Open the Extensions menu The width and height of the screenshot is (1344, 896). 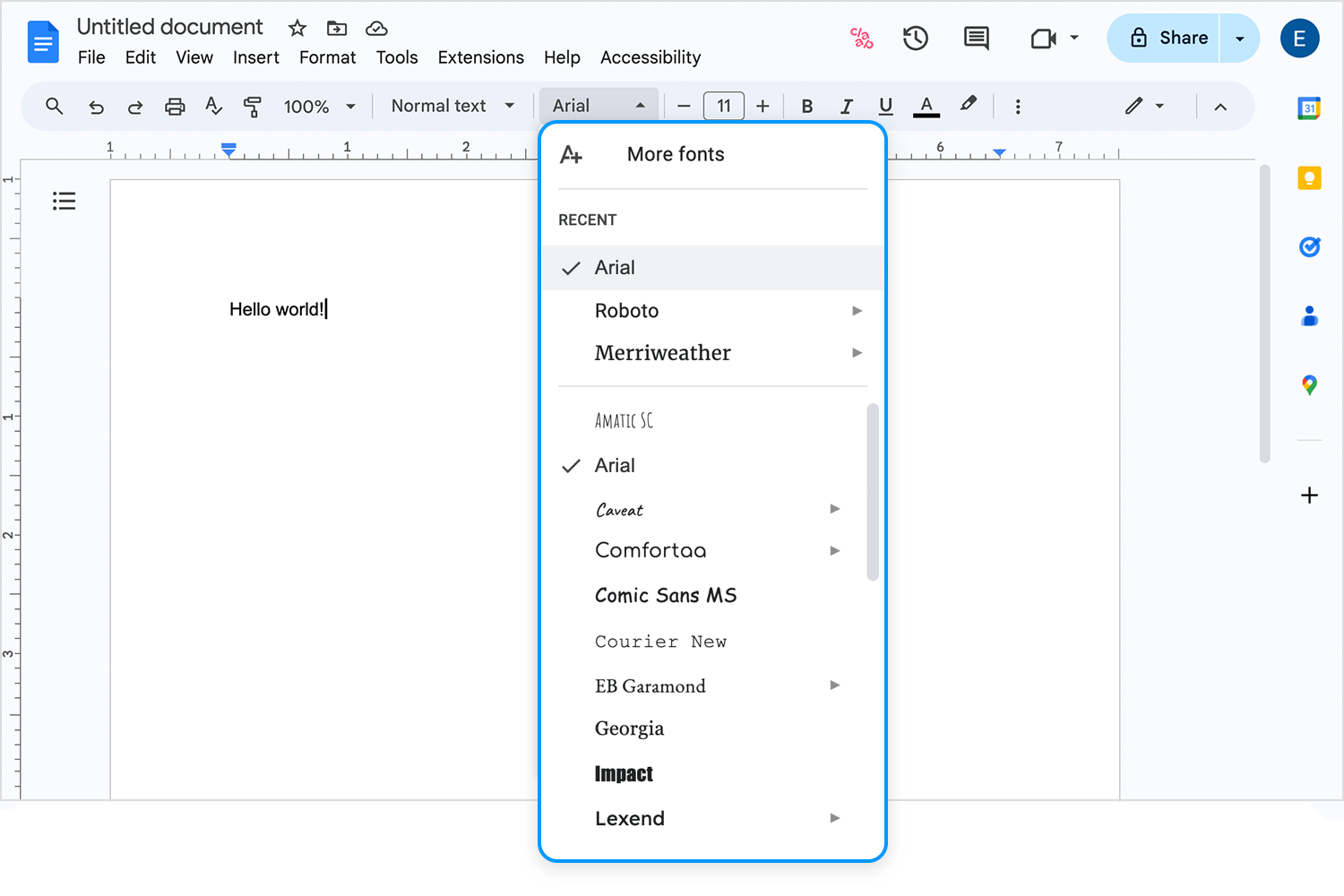tap(481, 57)
